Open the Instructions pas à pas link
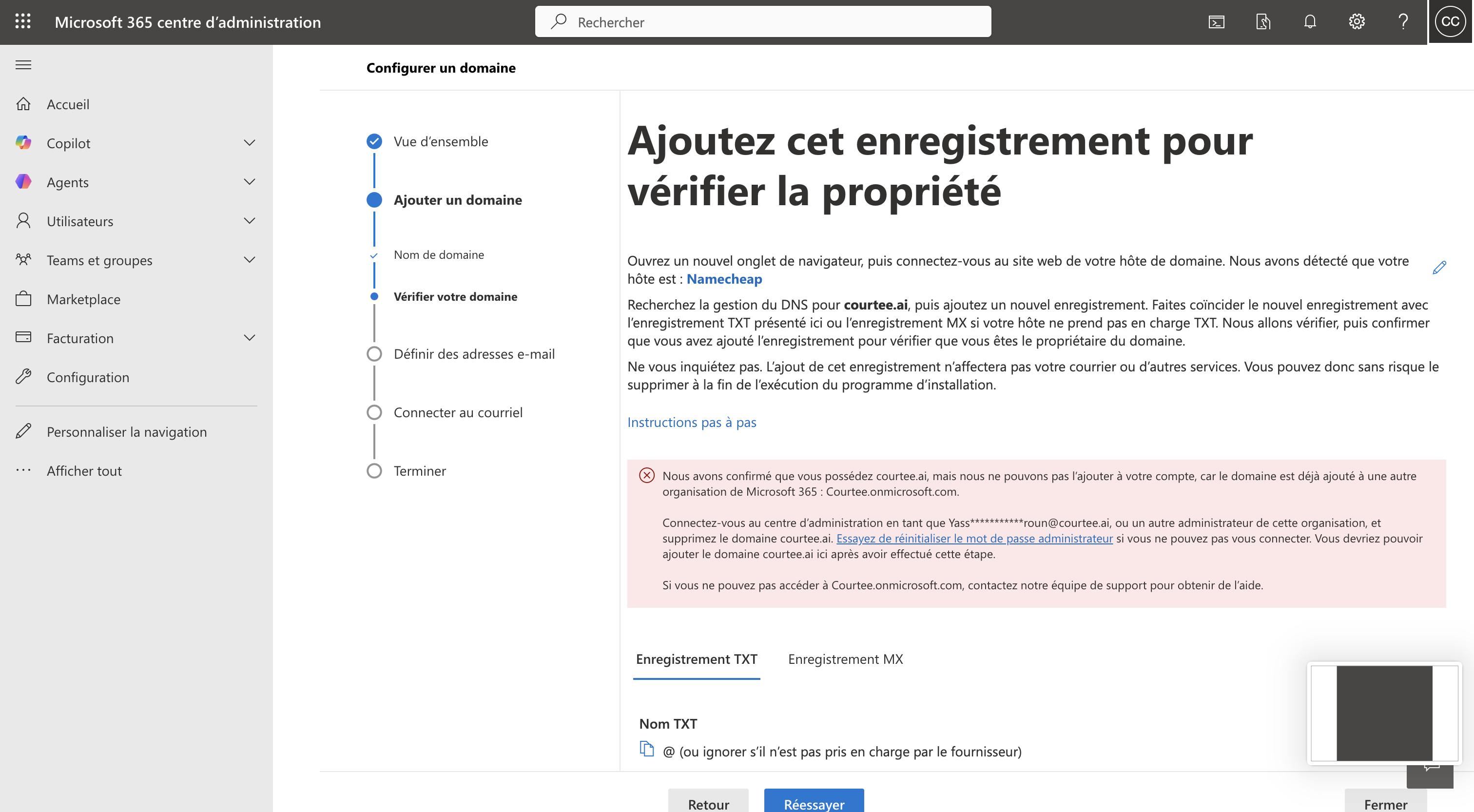The width and height of the screenshot is (1474, 812). tap(691, 422)
